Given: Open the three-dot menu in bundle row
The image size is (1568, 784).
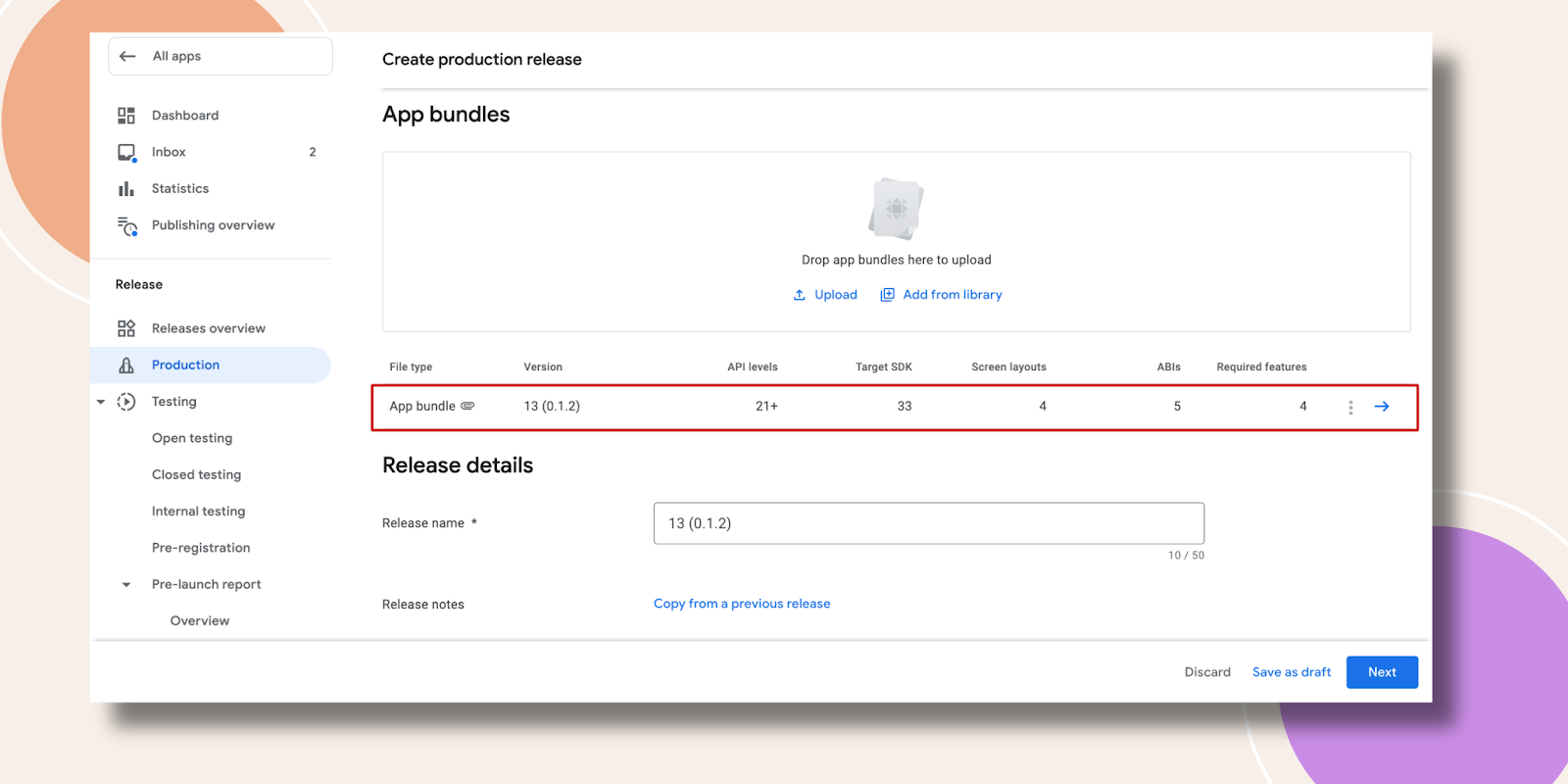Looking at the screenshot, I should (x=1350, y=407).
